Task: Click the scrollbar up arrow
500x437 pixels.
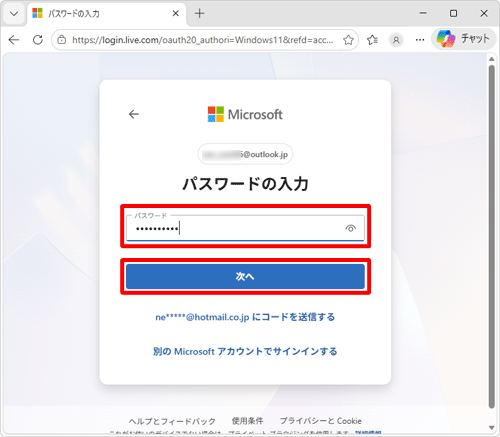Action: point(492,59)
